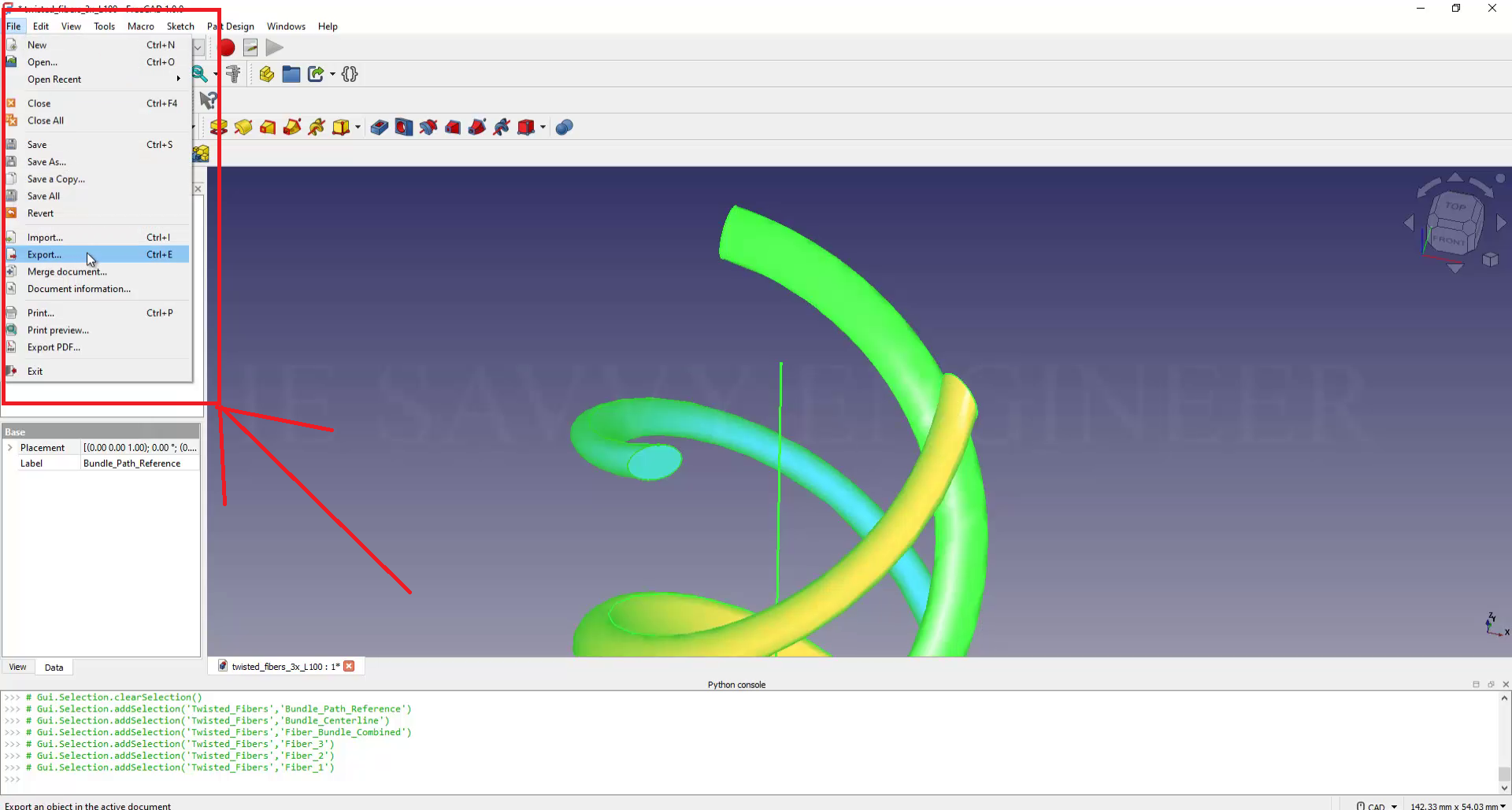Screen dimensions: 1512x810
Task: Click TOP face of navigation cube
Action: 1455,207
